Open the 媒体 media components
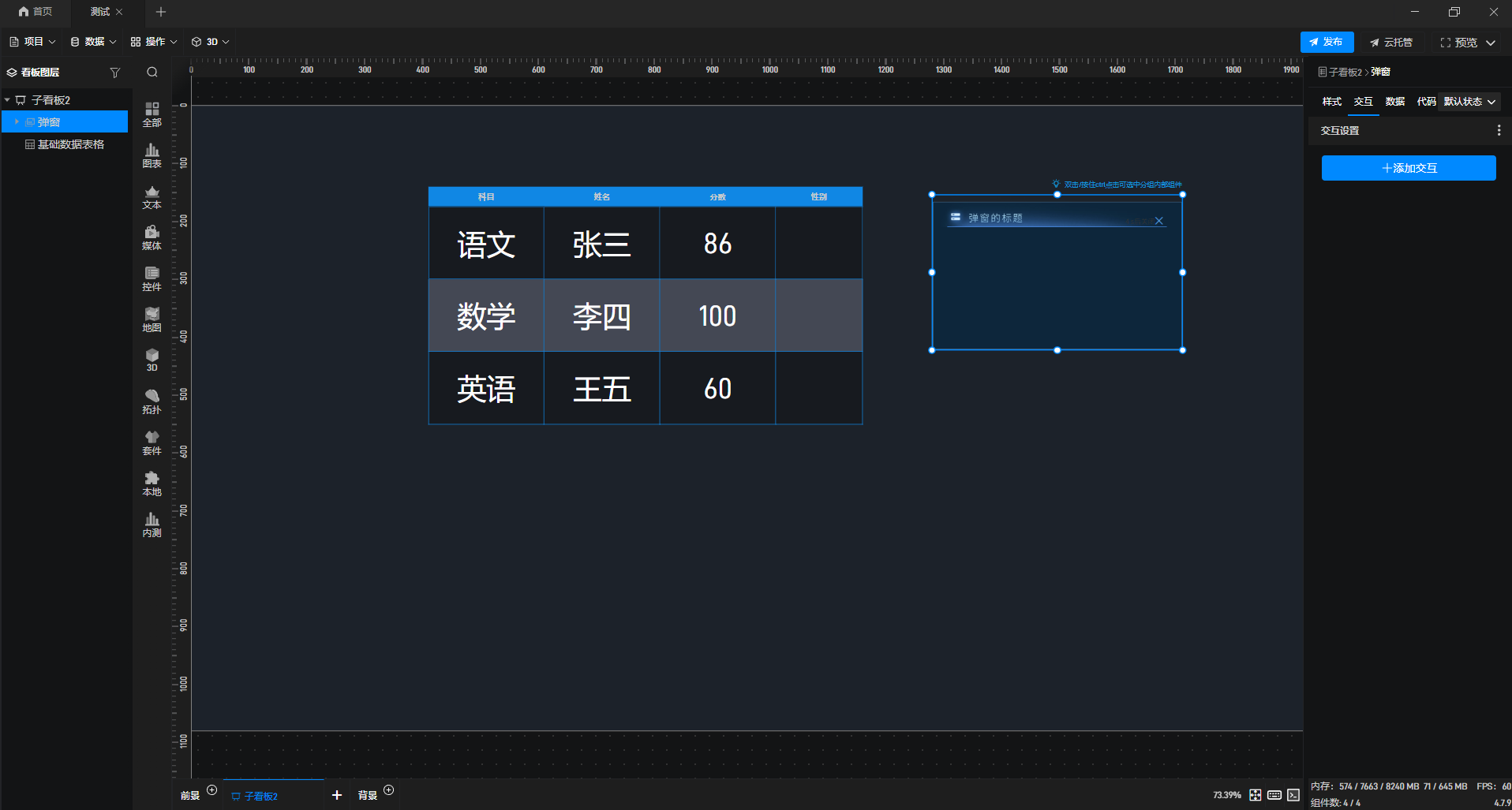 point(152,237)
